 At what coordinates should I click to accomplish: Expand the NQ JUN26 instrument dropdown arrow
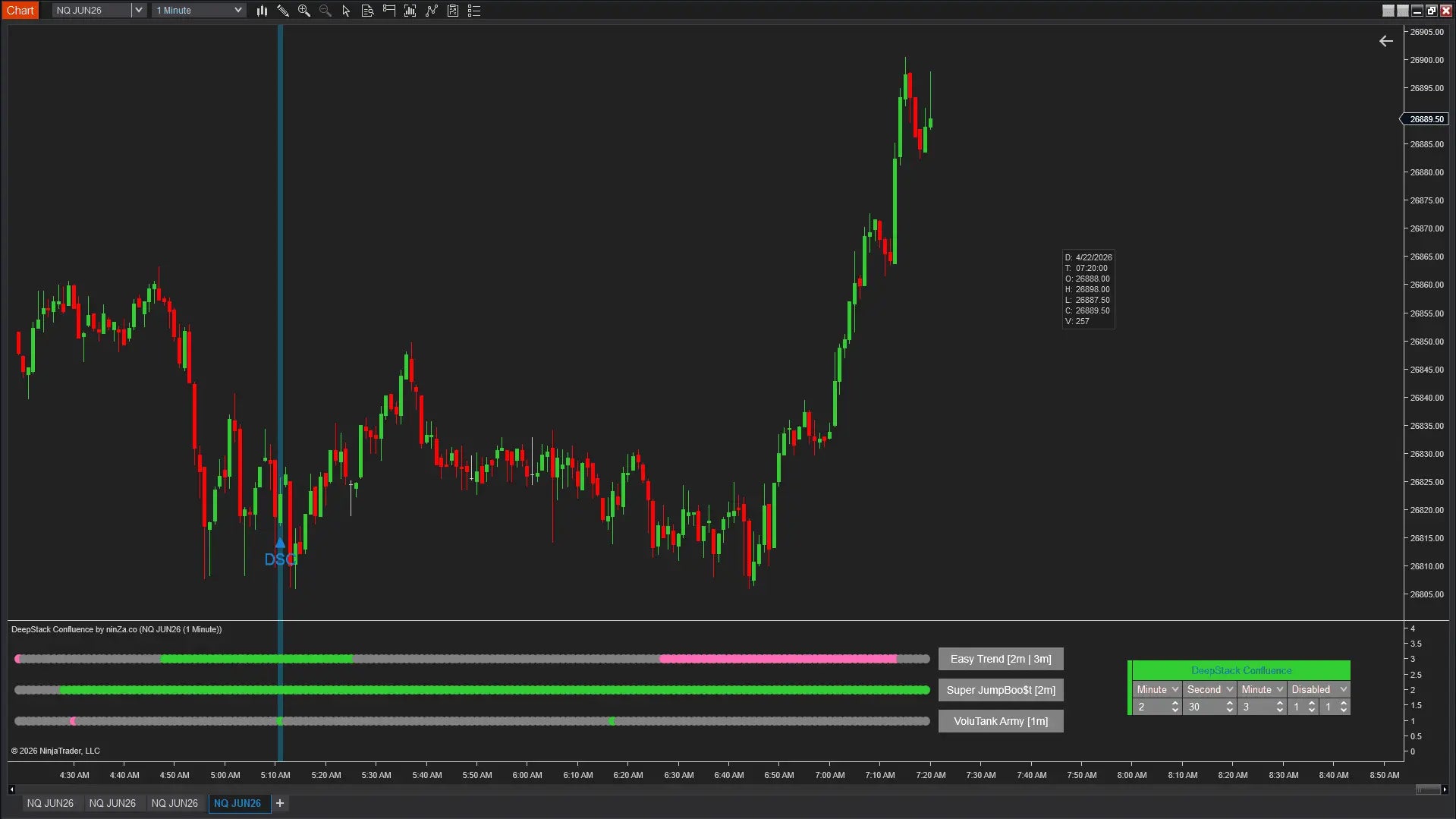139,11
